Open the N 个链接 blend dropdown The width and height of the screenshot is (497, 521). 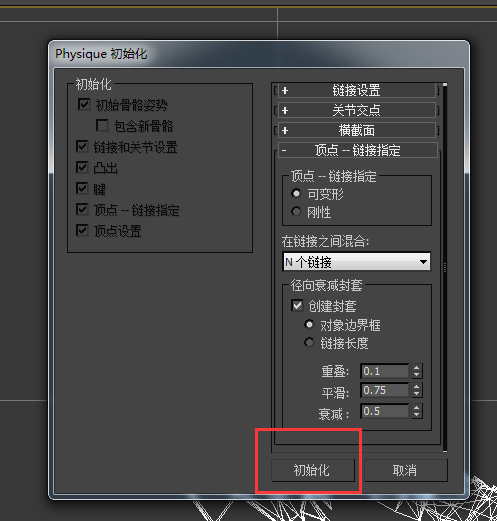356,262
